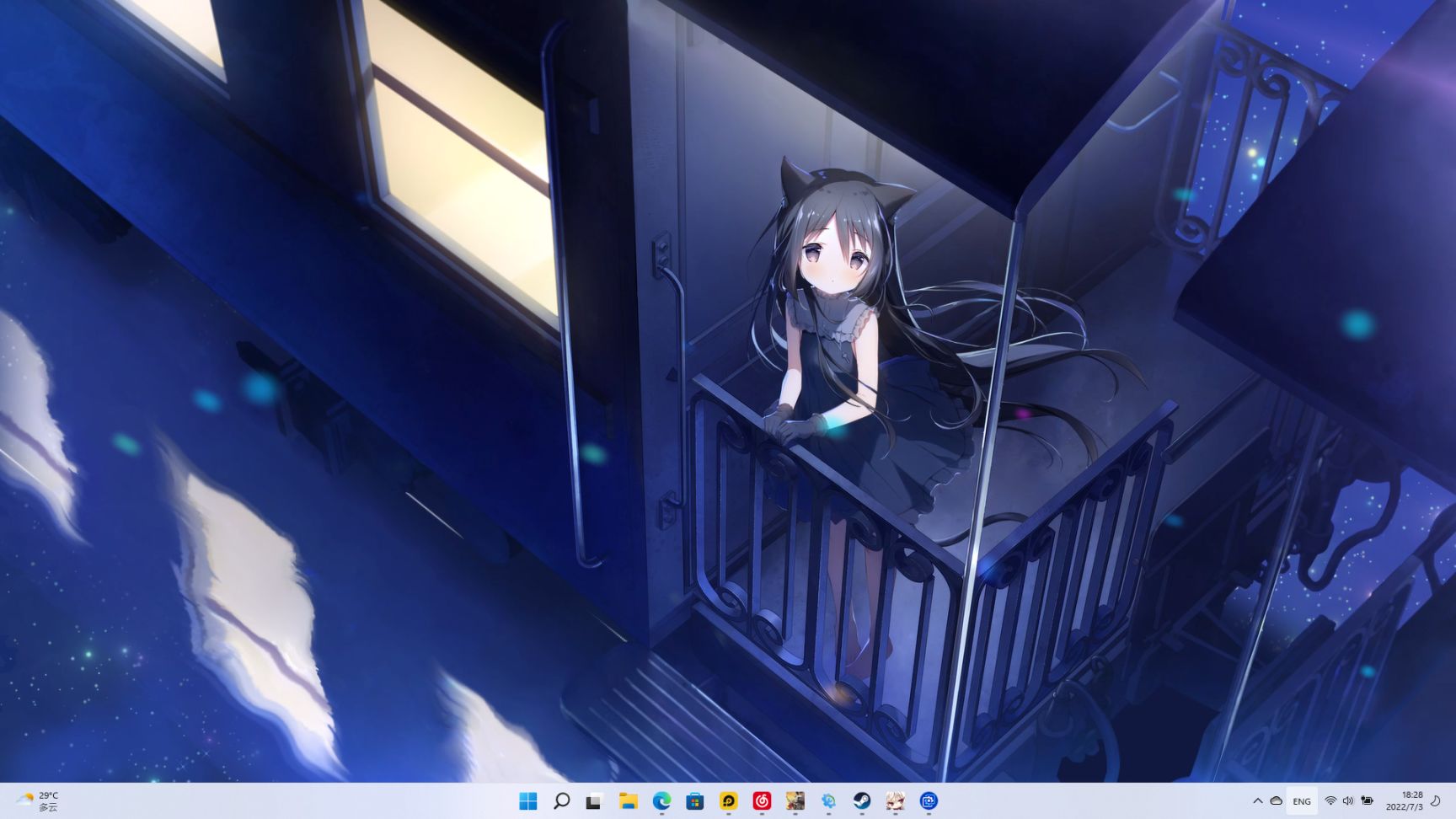Screen dimensions: 1456x819
Task: Open the Focus assist moon icon
Action: [x=1436, y=800]
